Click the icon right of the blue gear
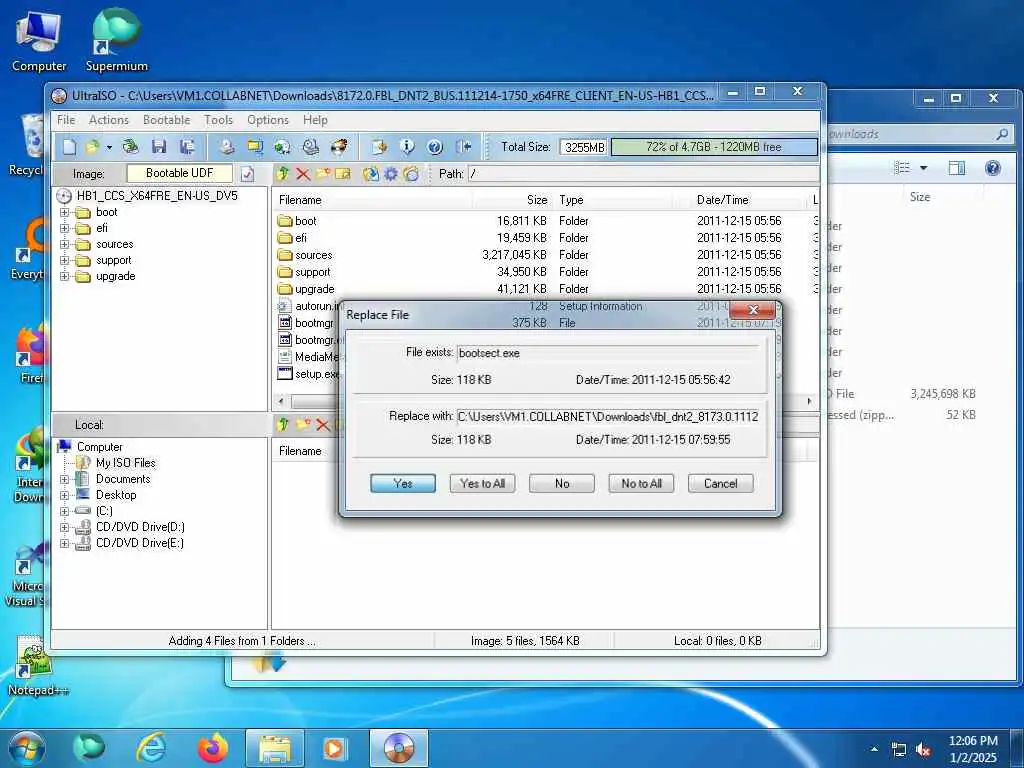Screen dimensions: 1024x768 [411, 174]
